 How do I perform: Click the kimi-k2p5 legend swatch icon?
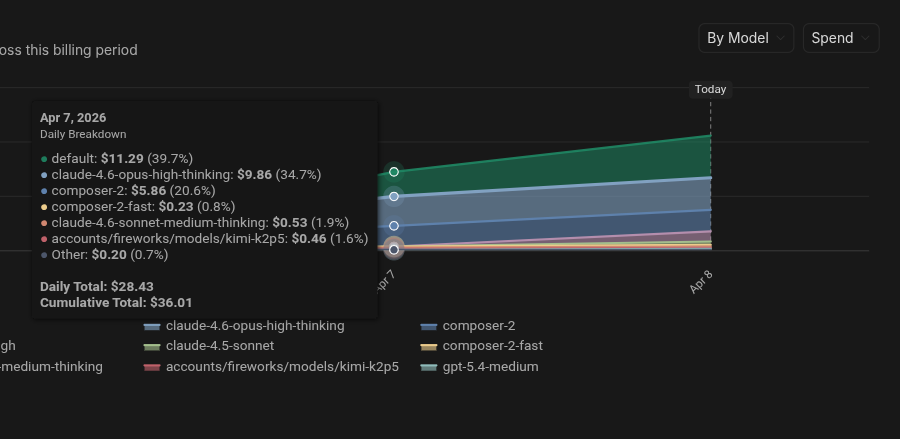[152, 367]
